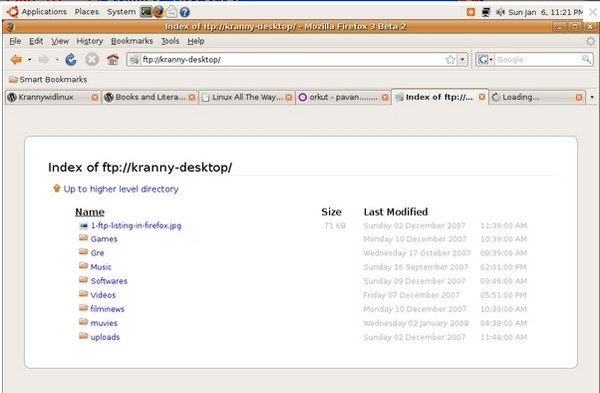Open the Softwares folder link
Image resolution: width=600 pixels, height=393 pixels.
pos(109,281)
